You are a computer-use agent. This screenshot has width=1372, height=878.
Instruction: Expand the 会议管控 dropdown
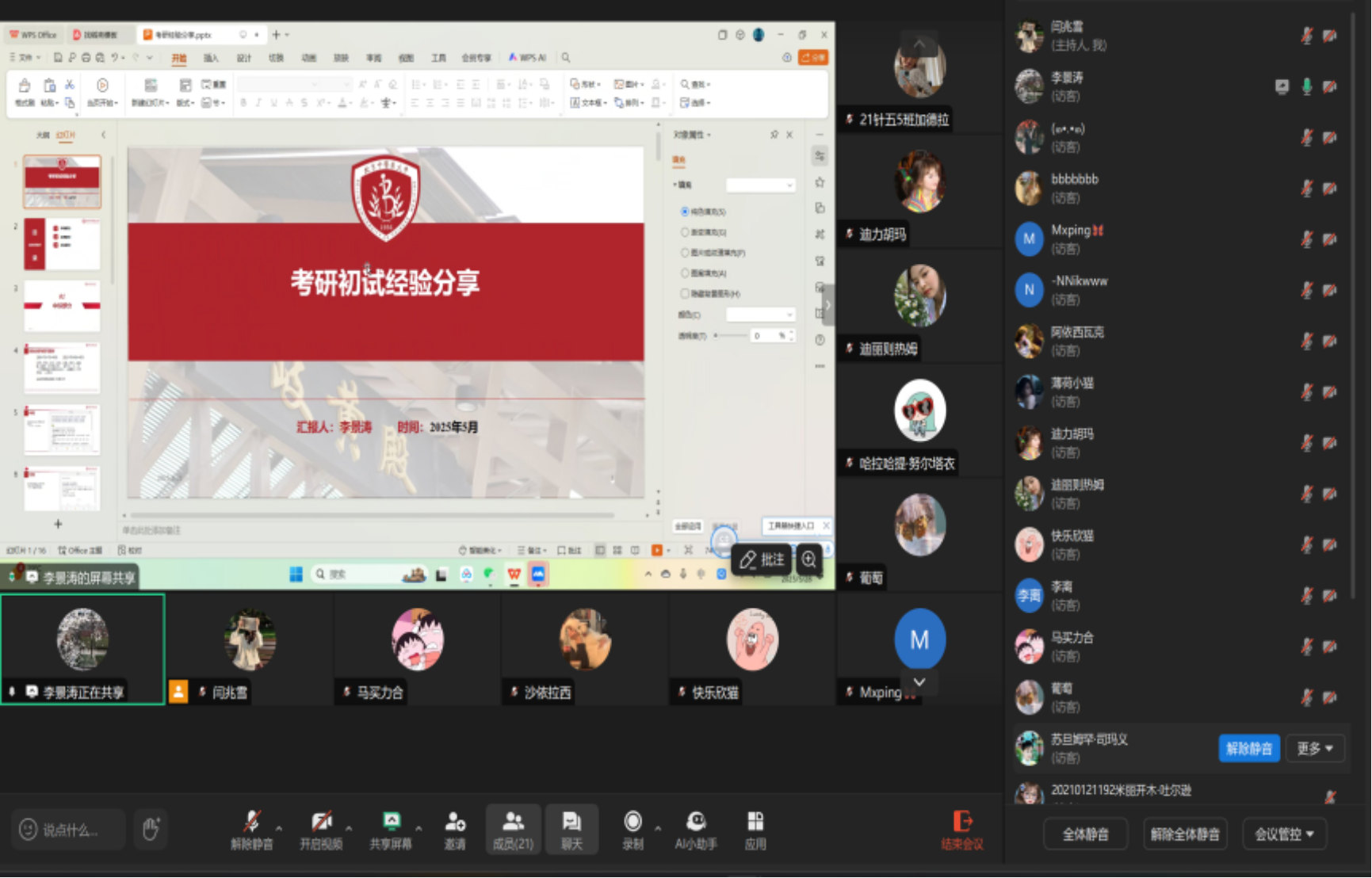1284,834
